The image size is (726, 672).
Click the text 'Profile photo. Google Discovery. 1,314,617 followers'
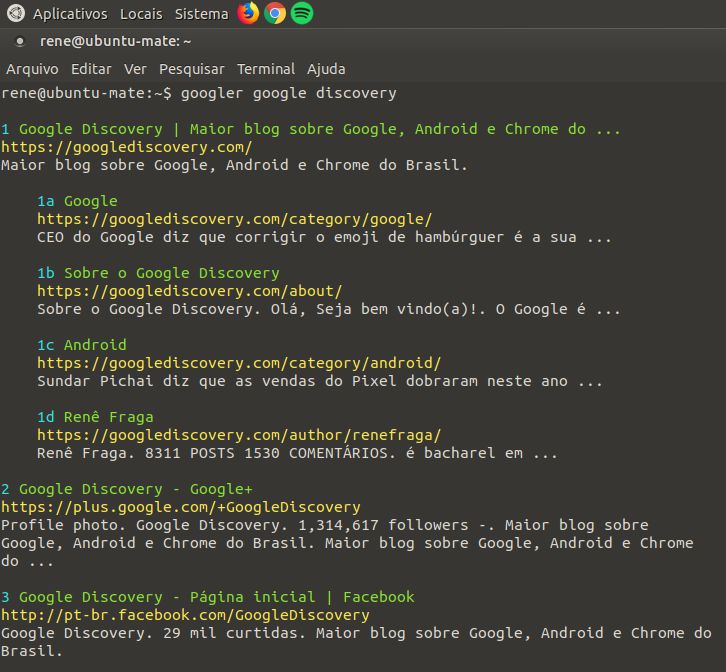(x=235, y=525)
